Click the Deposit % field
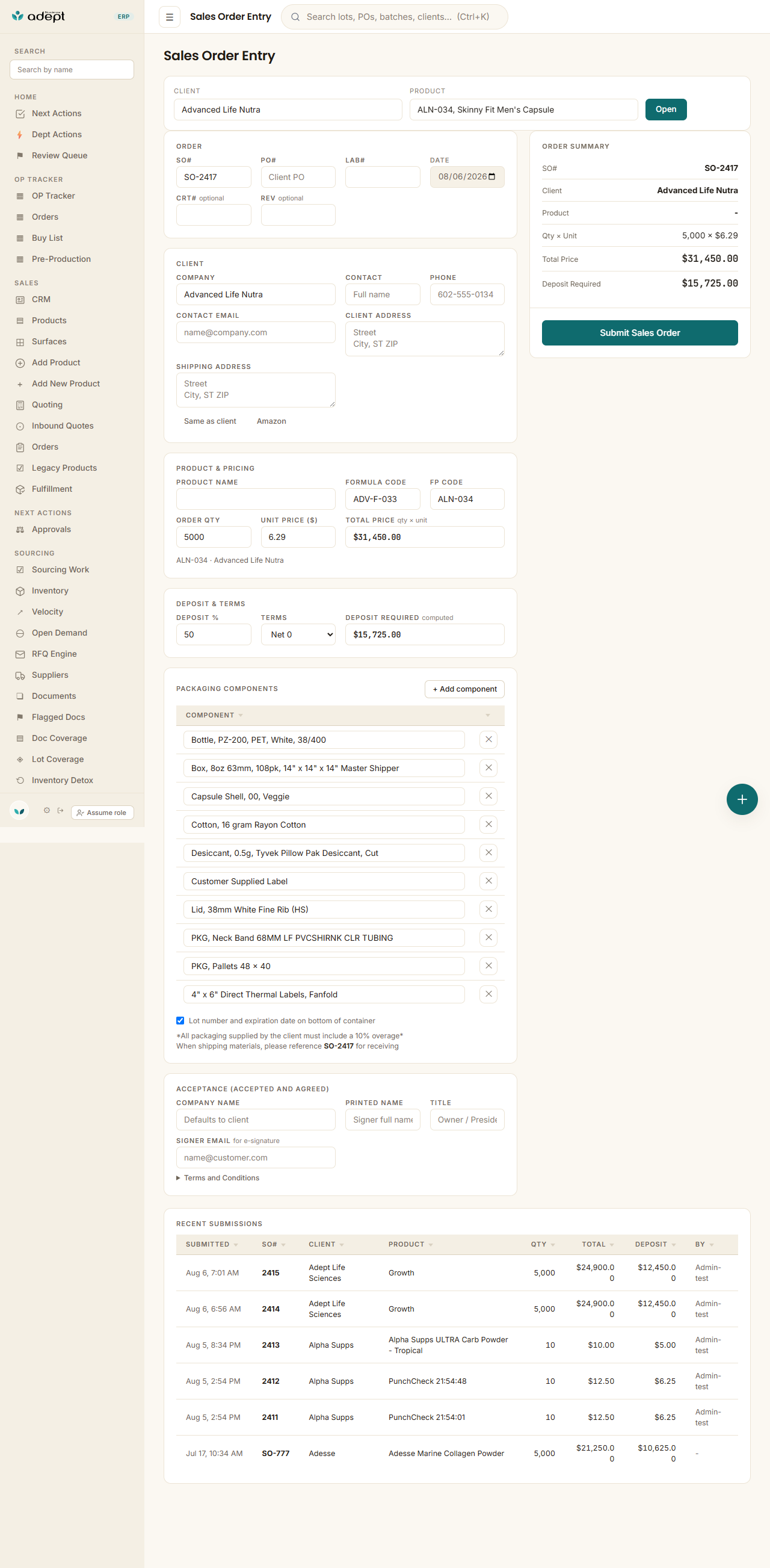Screen dimensions: 770x1568 coord(214,634)
